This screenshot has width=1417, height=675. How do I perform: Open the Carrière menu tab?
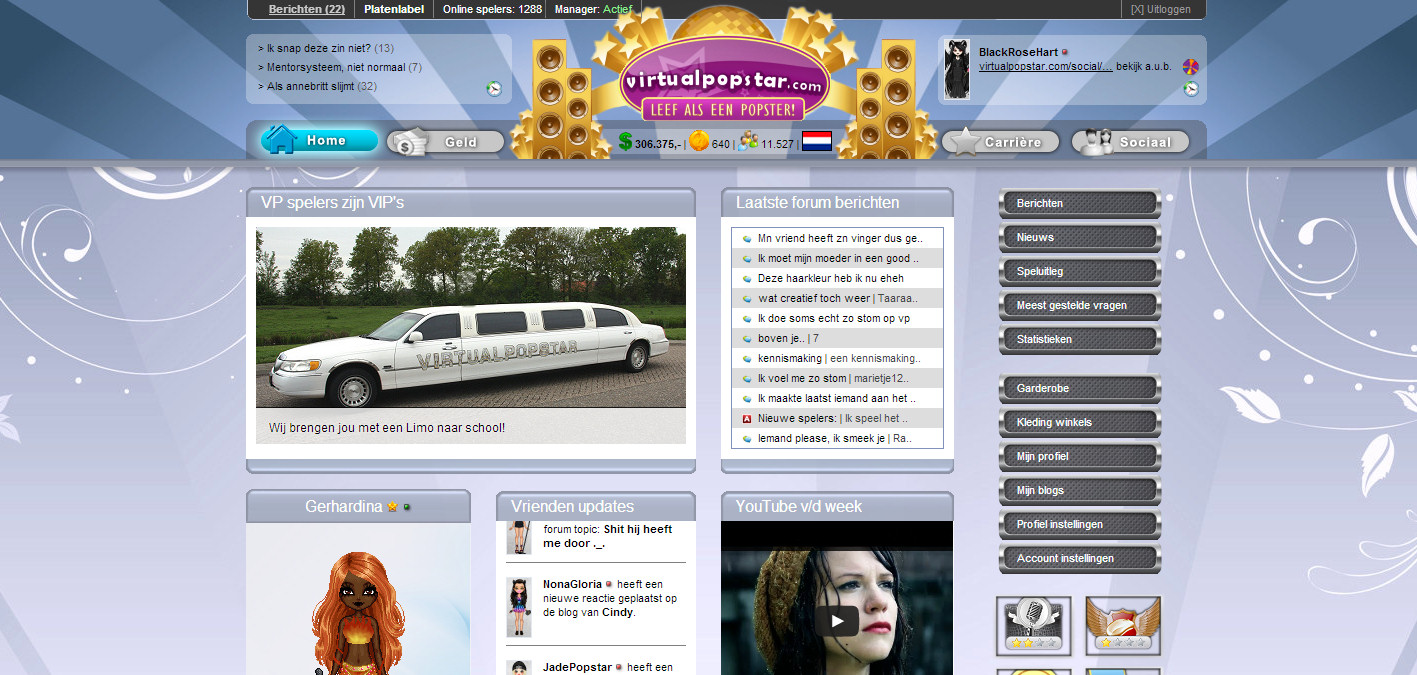[1001, 142]
